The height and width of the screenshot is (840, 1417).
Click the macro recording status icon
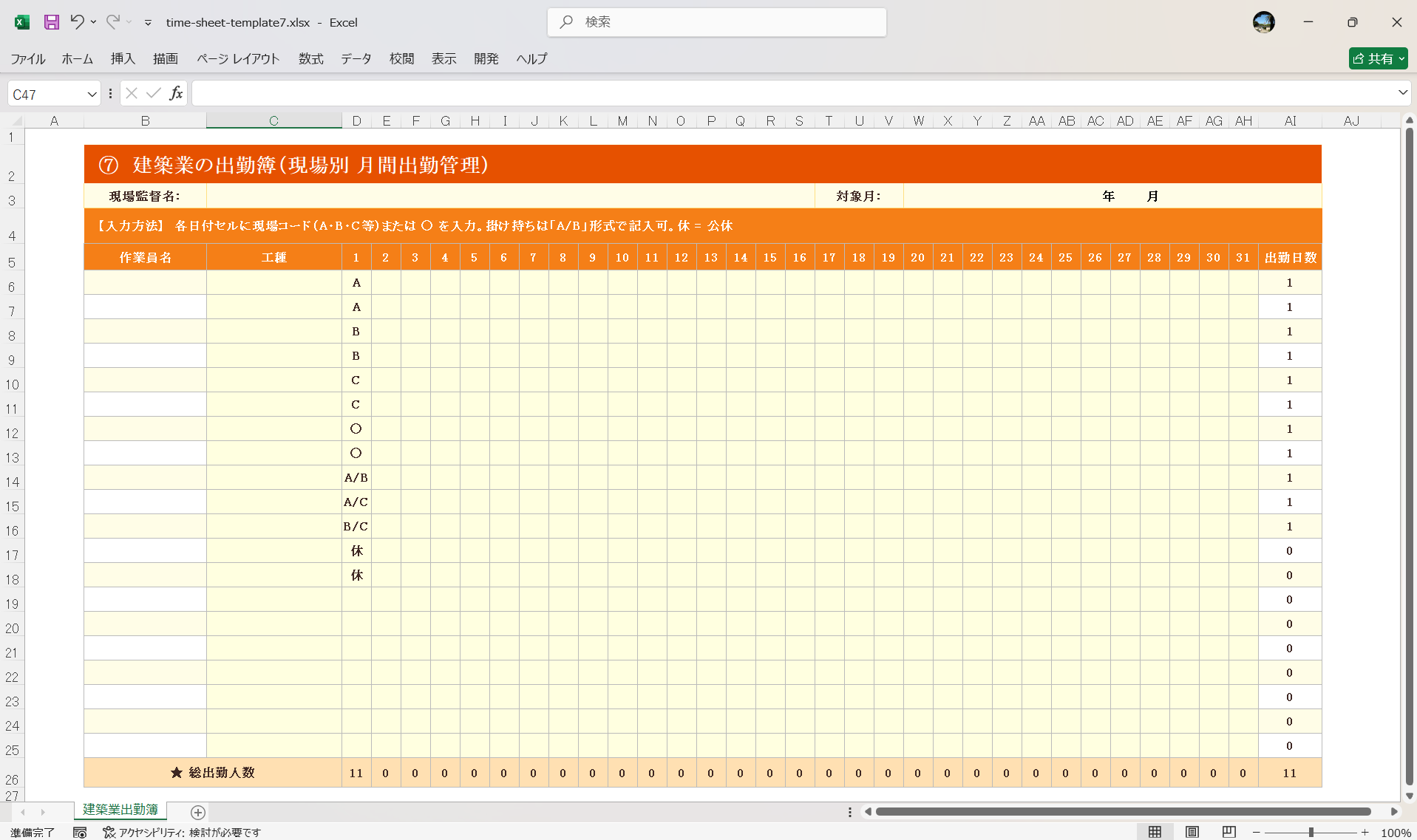point(80,833)
